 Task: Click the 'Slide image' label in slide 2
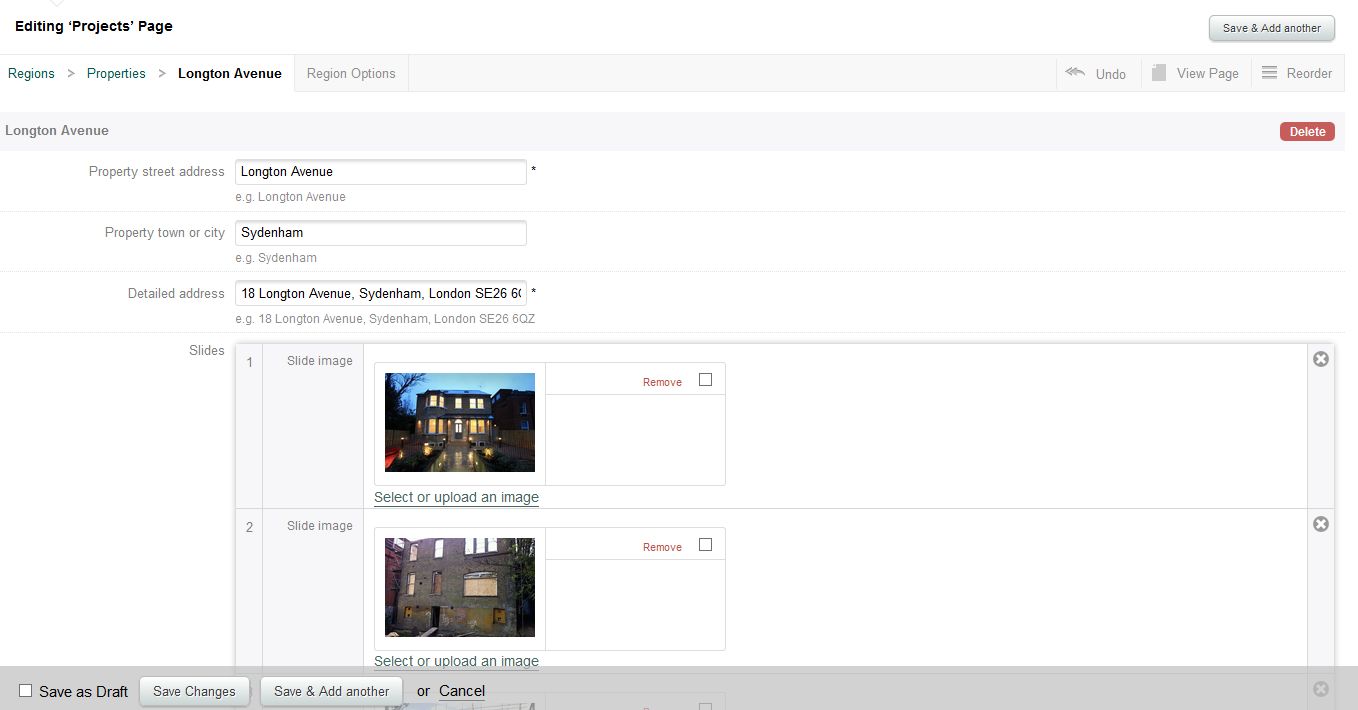point(320,526)
